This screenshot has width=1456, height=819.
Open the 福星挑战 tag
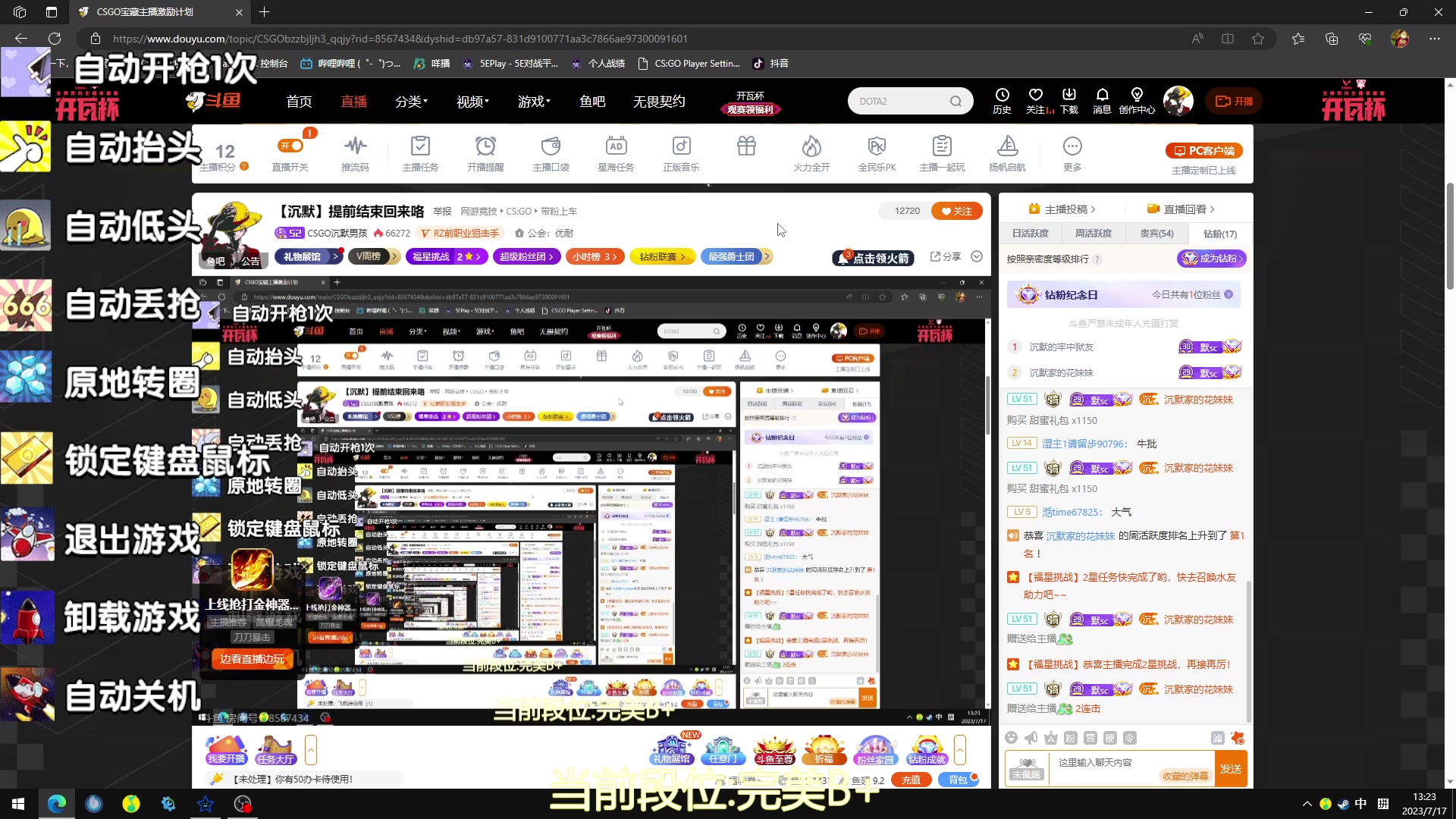tap(445, 257)
